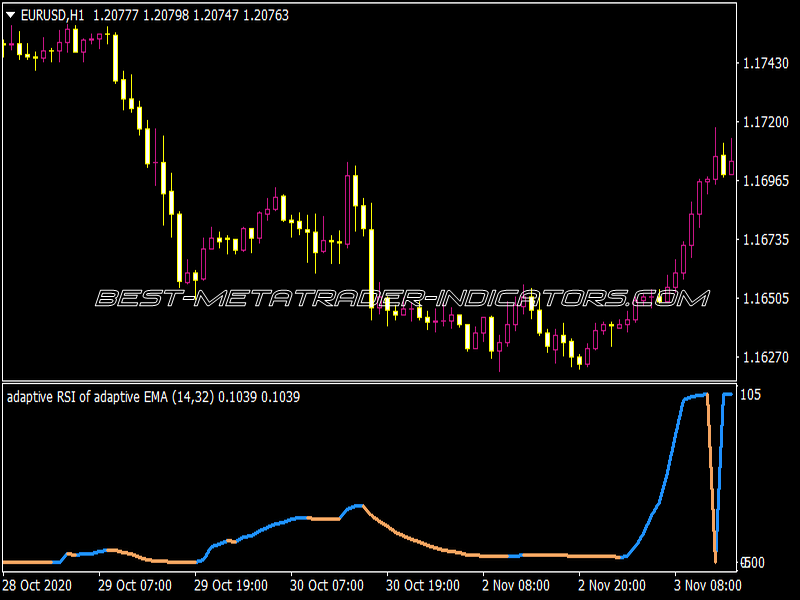The width and height of the screenshot is (800, 600).
Task: Click the 2 Nov 20:00 time label
Action: tap(612, 585)
